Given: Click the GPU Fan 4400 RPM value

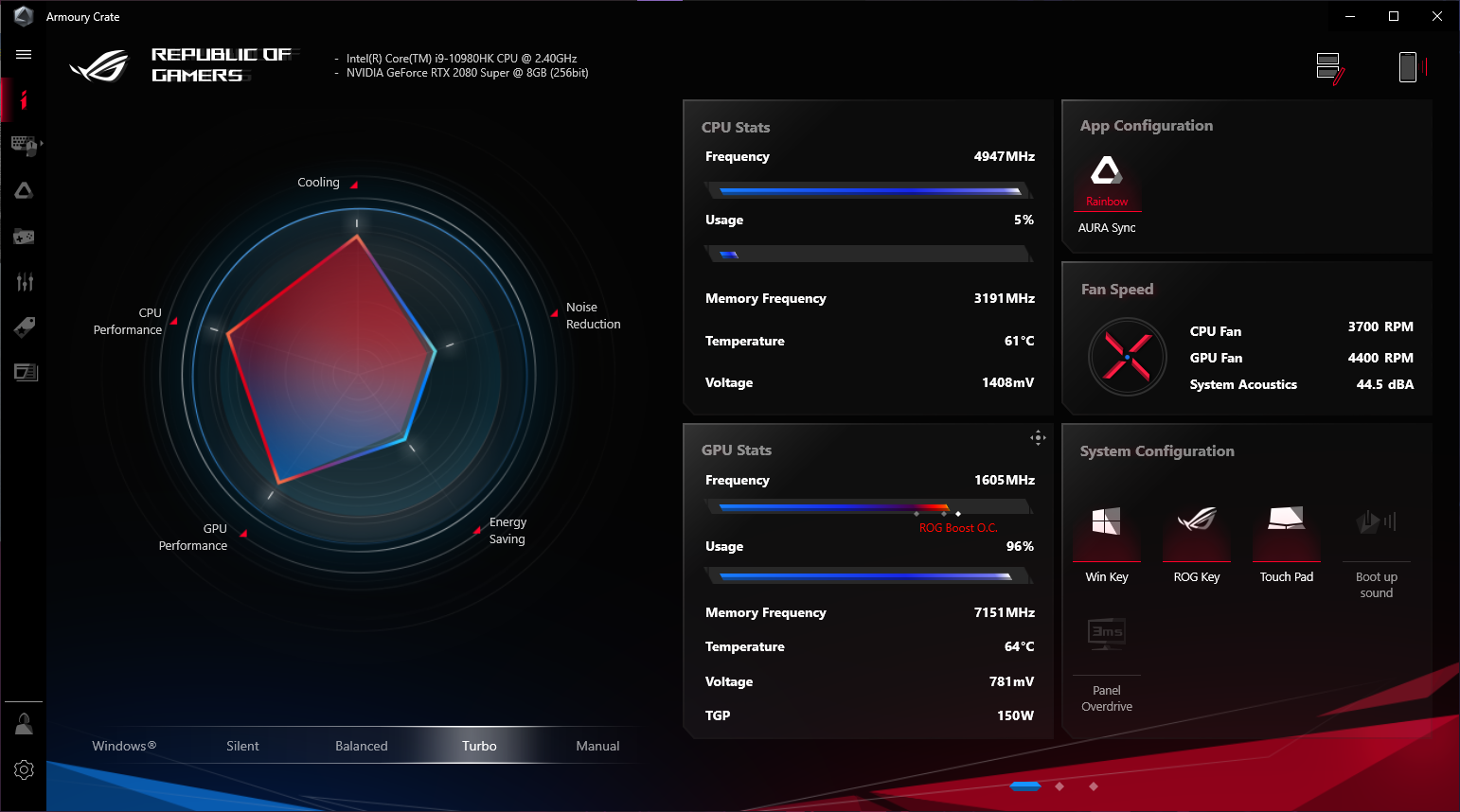Looking at the screenshot, I should click(1380, 358).
